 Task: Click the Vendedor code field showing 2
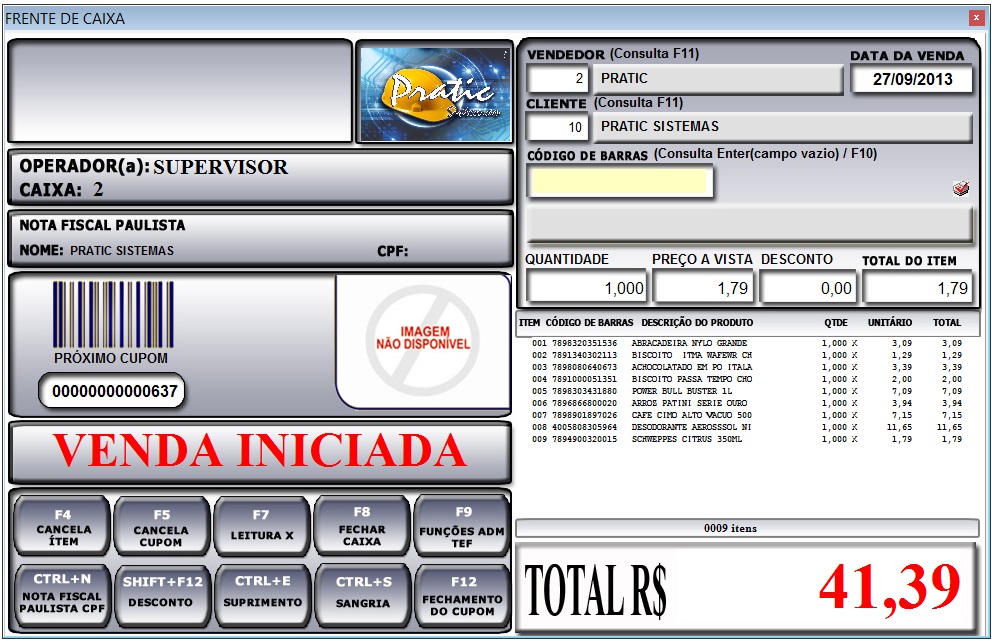point(558,79)
